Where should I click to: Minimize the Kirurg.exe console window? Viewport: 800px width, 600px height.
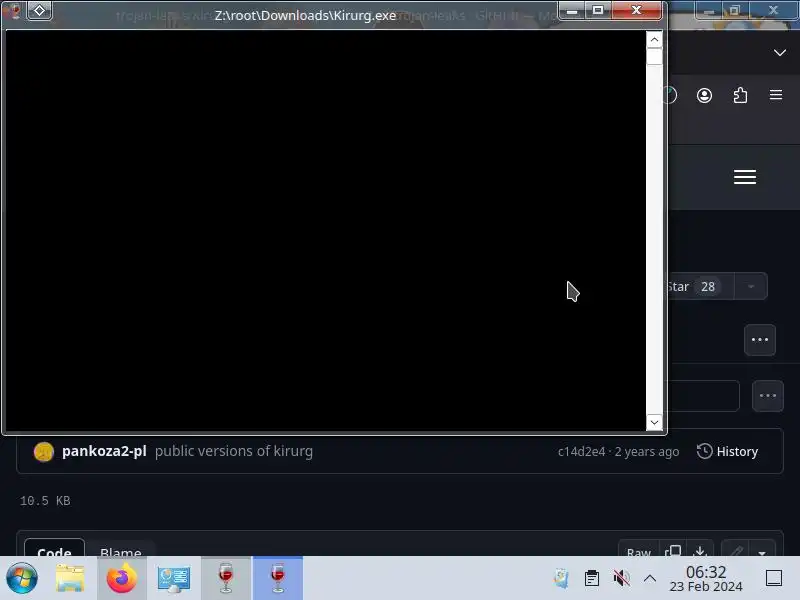click(571, 10)
